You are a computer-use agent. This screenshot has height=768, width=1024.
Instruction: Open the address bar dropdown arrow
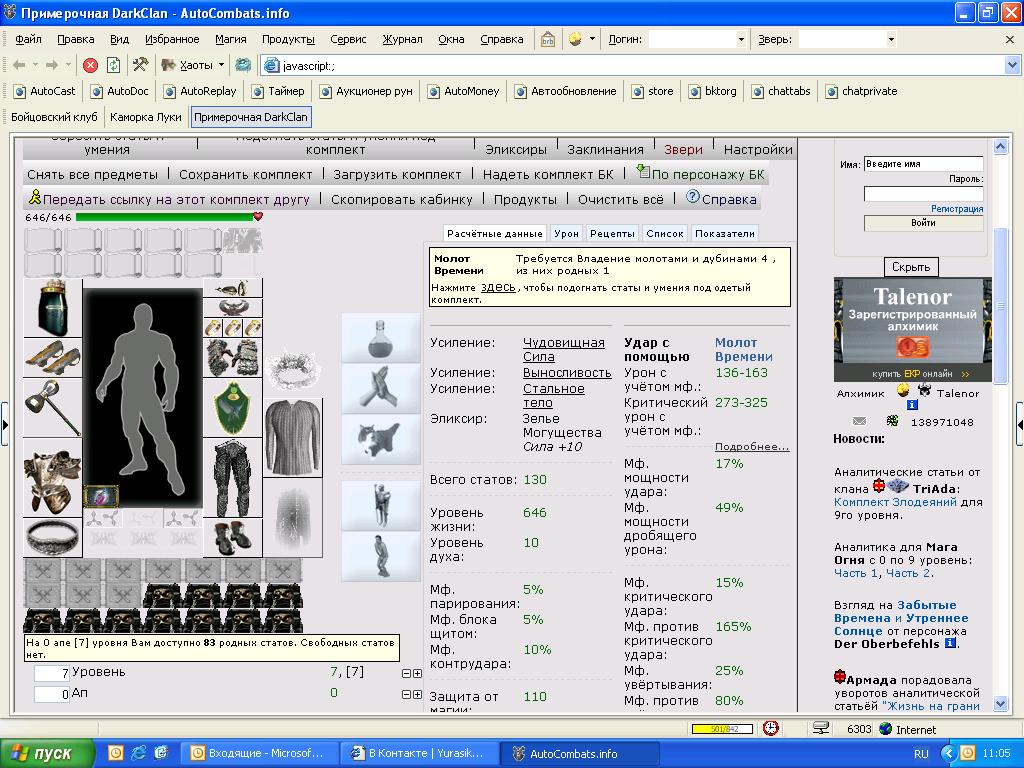tap(1012, 65)
